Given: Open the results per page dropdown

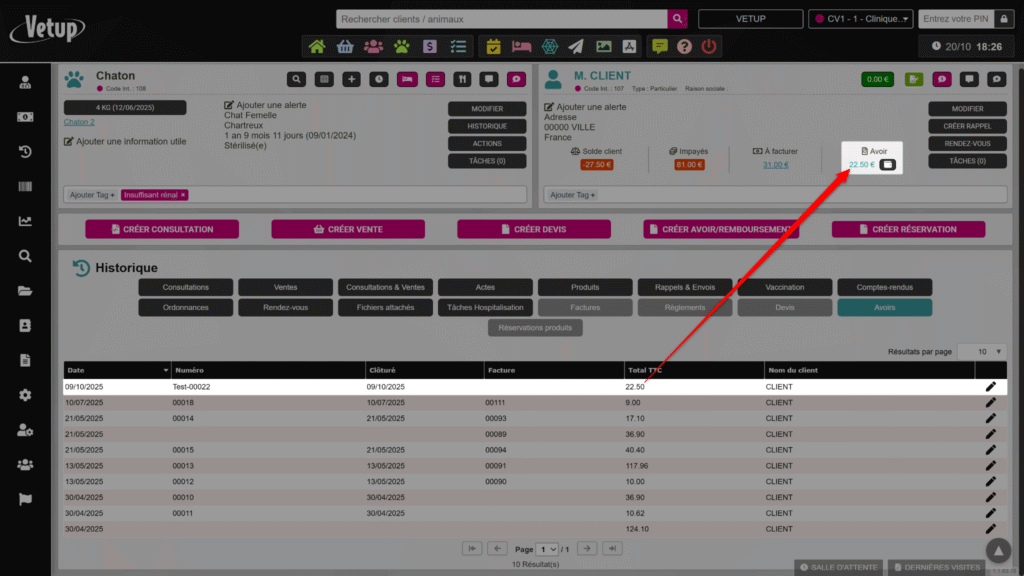Looking at the screenshot, I should [982, 352].
